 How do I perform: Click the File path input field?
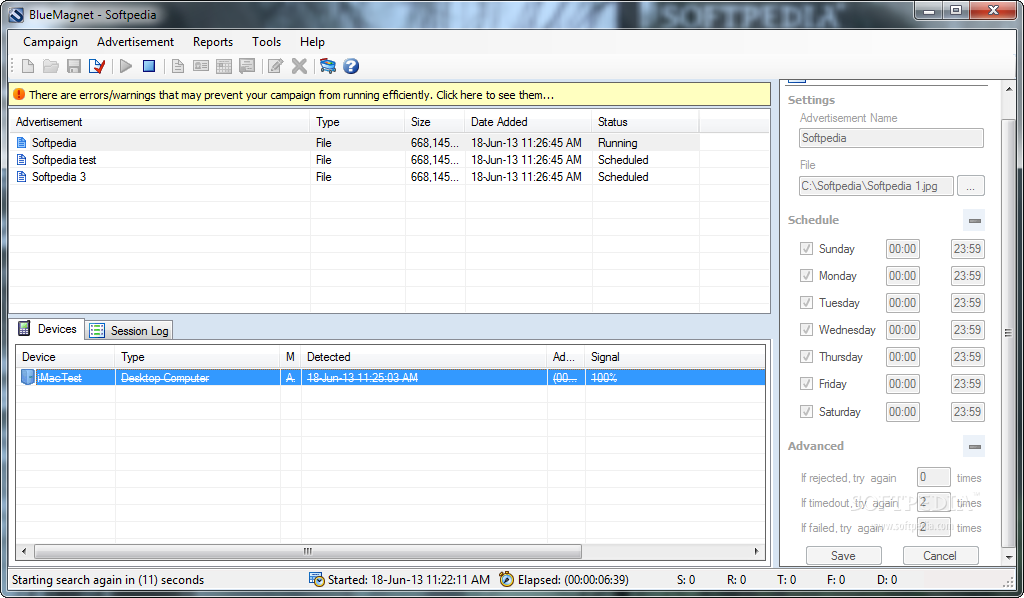(x=876, y=186)
